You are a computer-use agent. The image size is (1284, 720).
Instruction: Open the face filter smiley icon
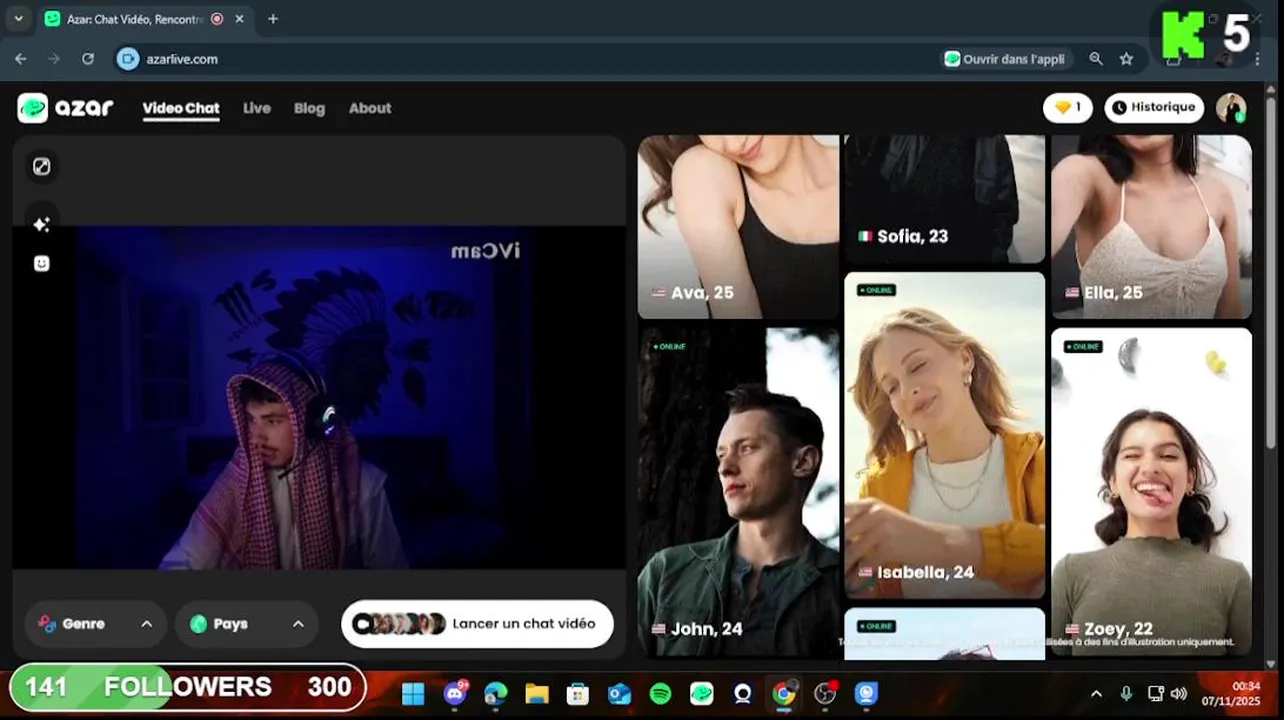41,263
